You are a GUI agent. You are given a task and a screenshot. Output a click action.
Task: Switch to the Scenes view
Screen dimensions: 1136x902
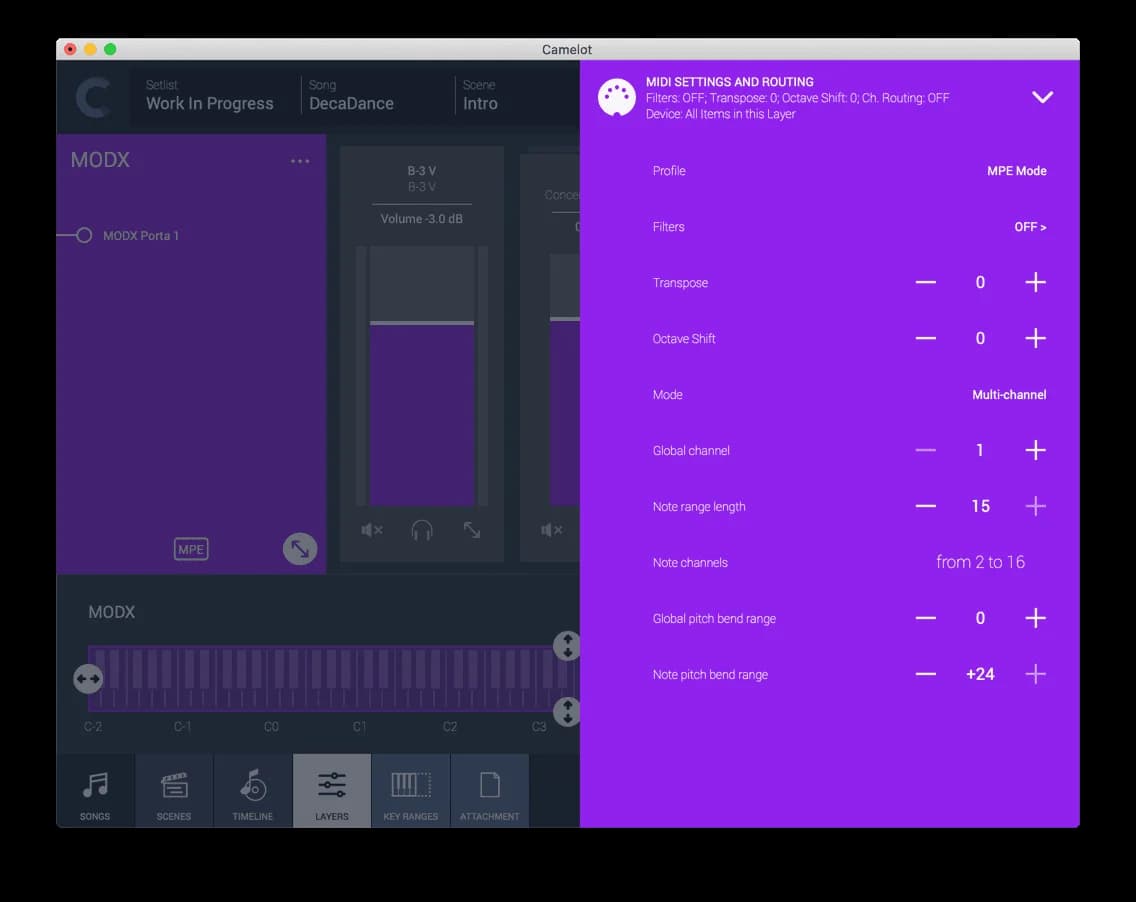point(173,790)
